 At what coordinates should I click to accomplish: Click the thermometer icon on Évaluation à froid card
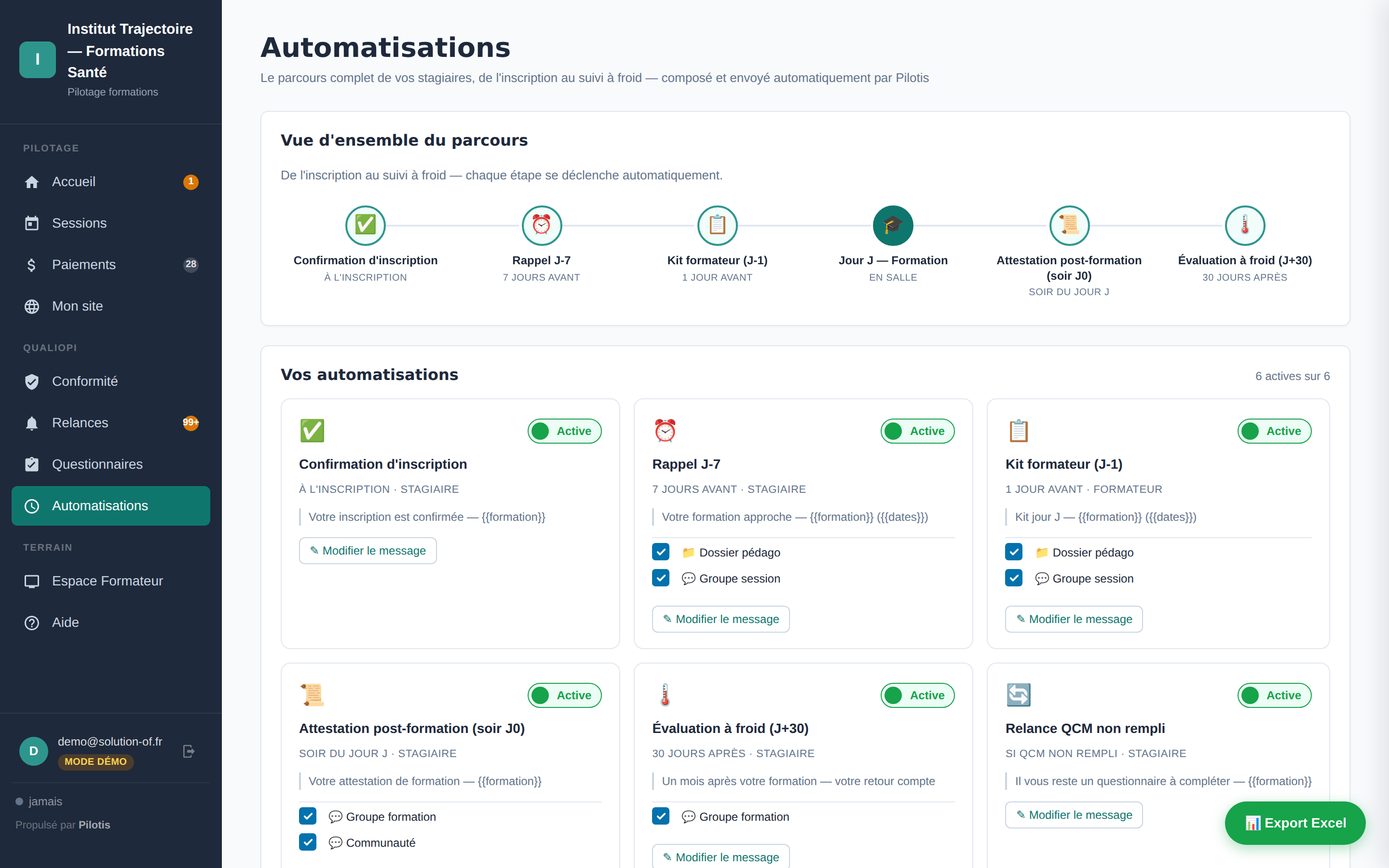[665, 694]
